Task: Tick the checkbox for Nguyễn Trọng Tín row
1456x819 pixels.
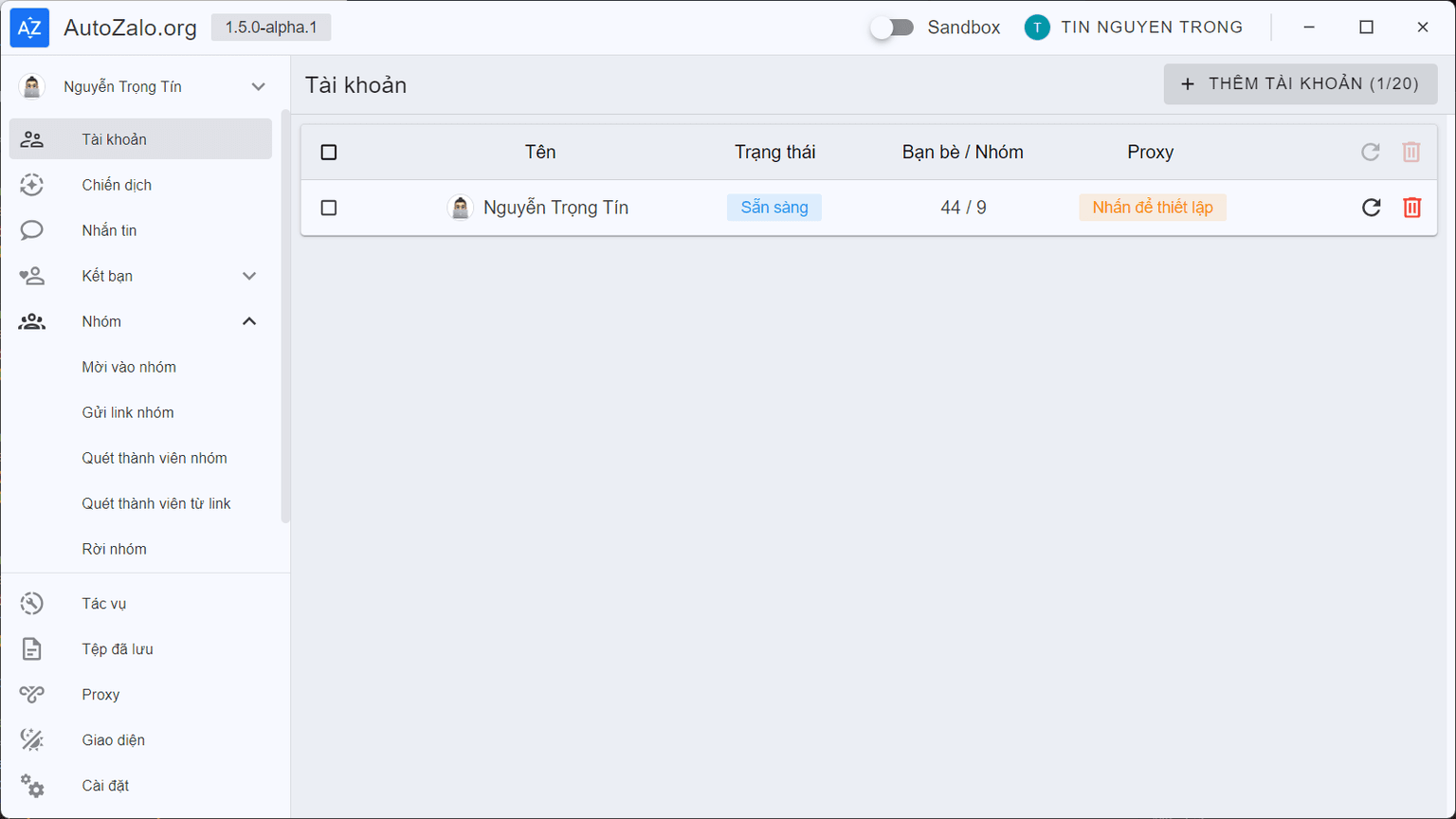Action: click(x=329, y=208)
